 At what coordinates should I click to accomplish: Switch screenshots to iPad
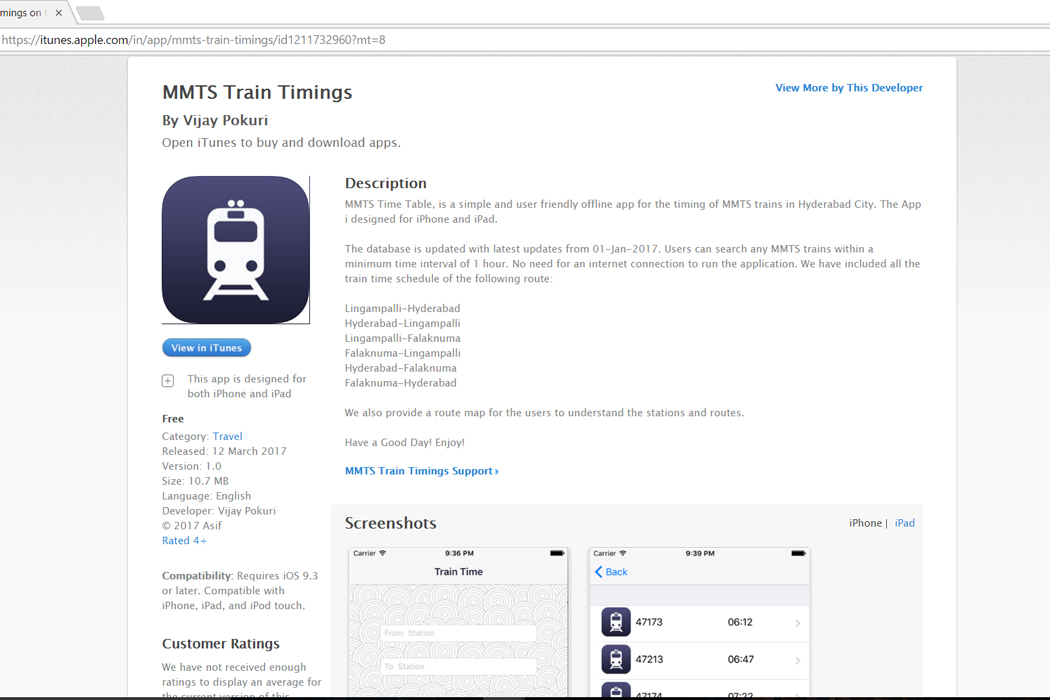(905, 523)
